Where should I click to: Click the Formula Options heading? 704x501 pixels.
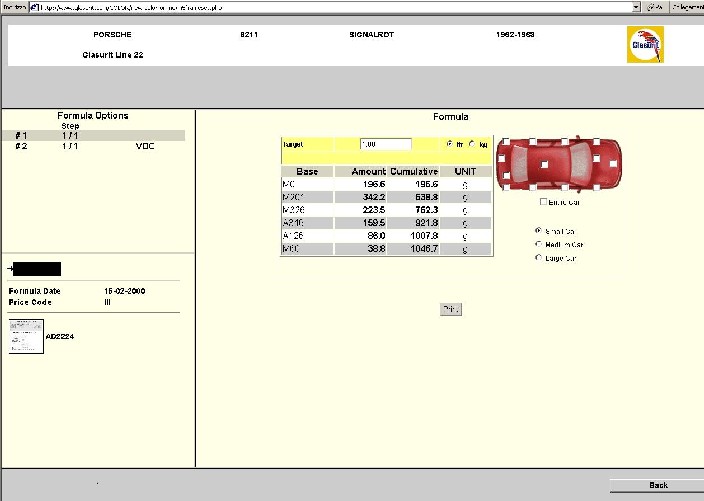[x=93, y=116]
